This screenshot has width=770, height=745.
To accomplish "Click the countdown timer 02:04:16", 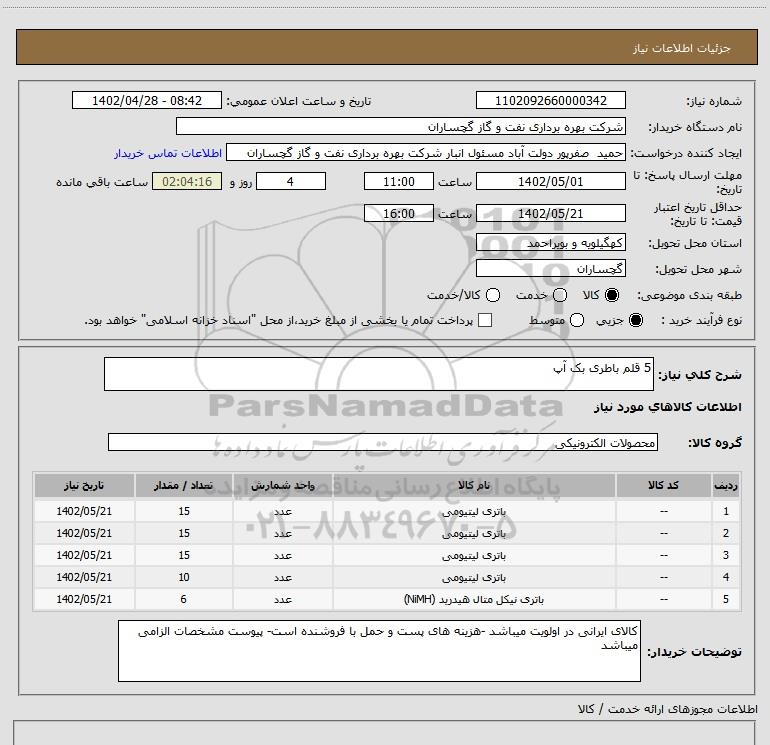I will pyautogui.click(x=187, y=182).
